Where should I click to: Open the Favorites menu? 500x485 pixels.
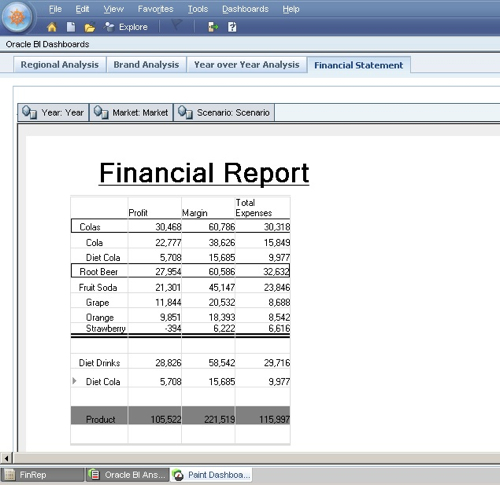point(155,9)
